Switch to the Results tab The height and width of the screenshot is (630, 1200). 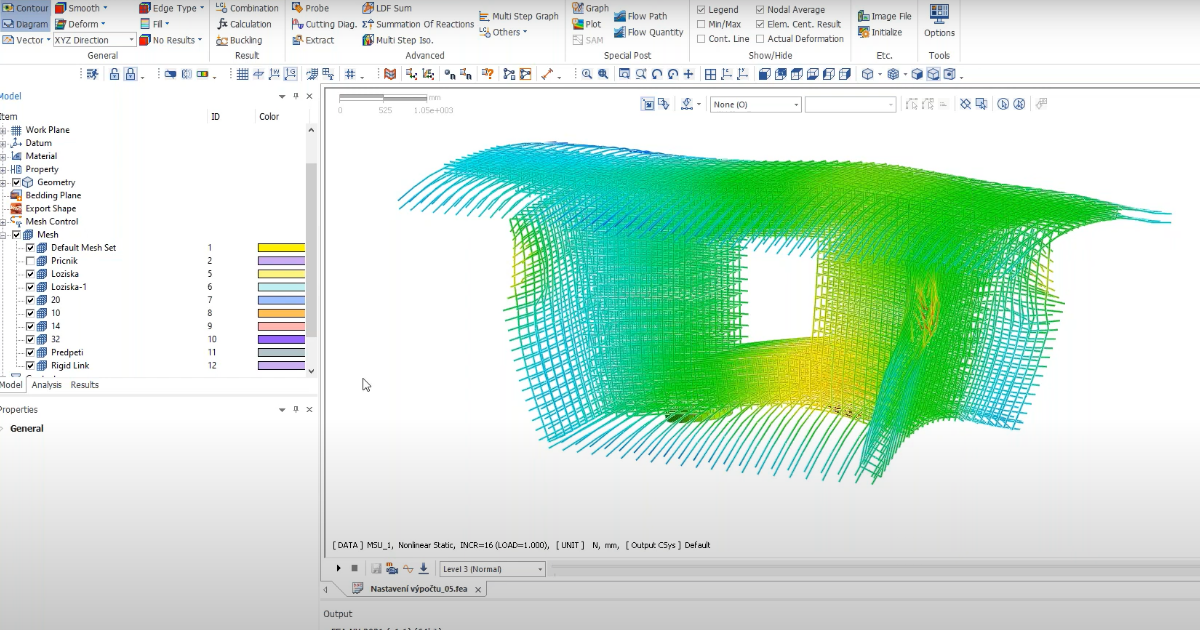pos(84,385)
